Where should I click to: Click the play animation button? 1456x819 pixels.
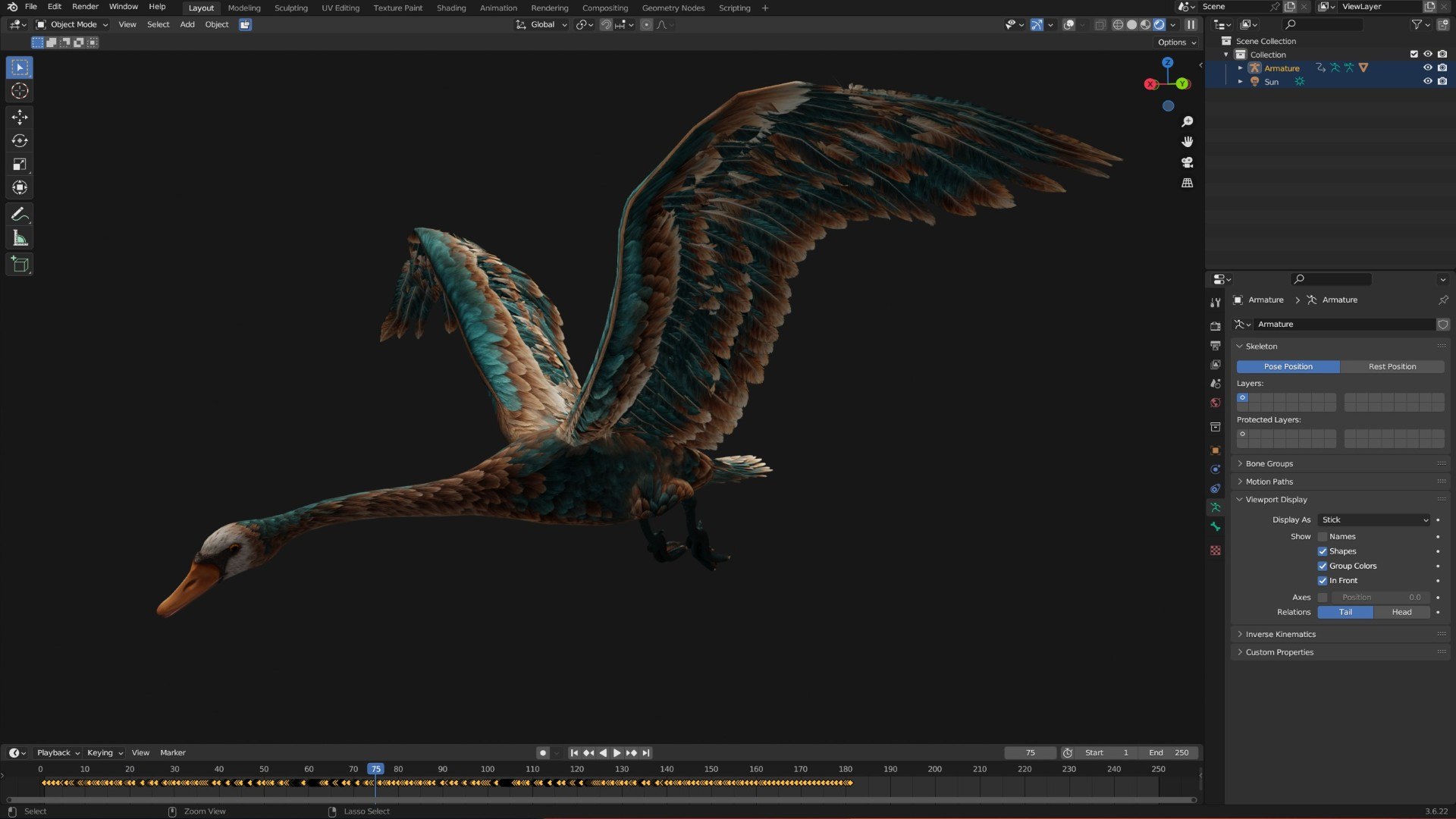coord(617,753)
